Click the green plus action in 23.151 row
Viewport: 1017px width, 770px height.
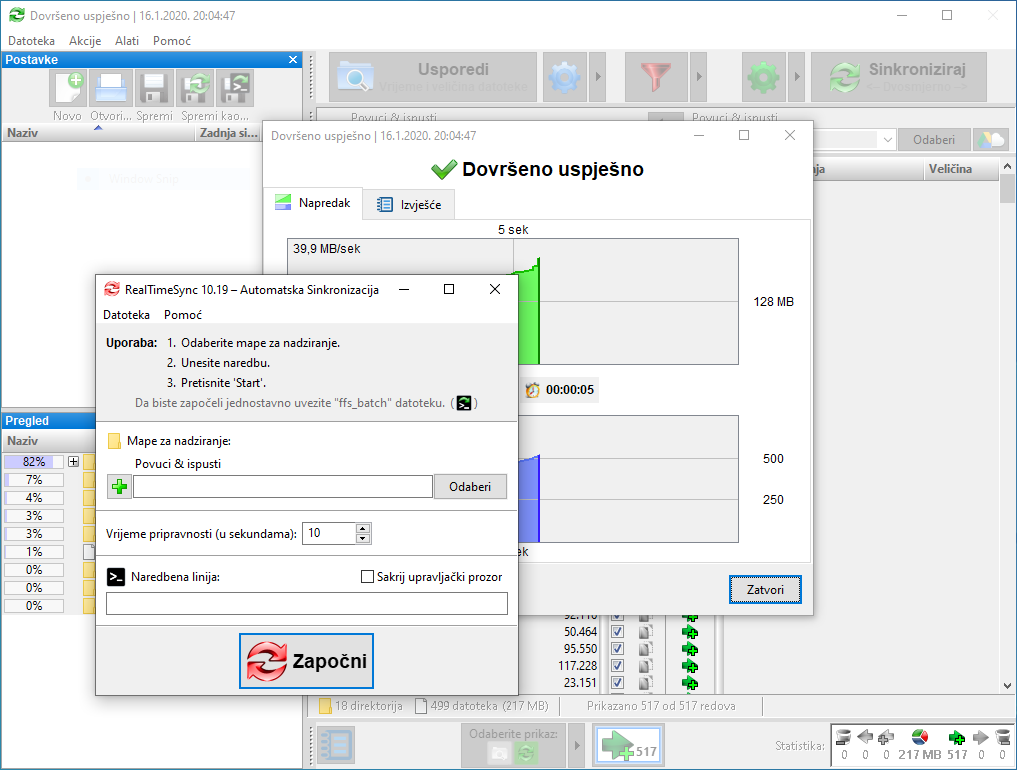[x=690, y=683]
